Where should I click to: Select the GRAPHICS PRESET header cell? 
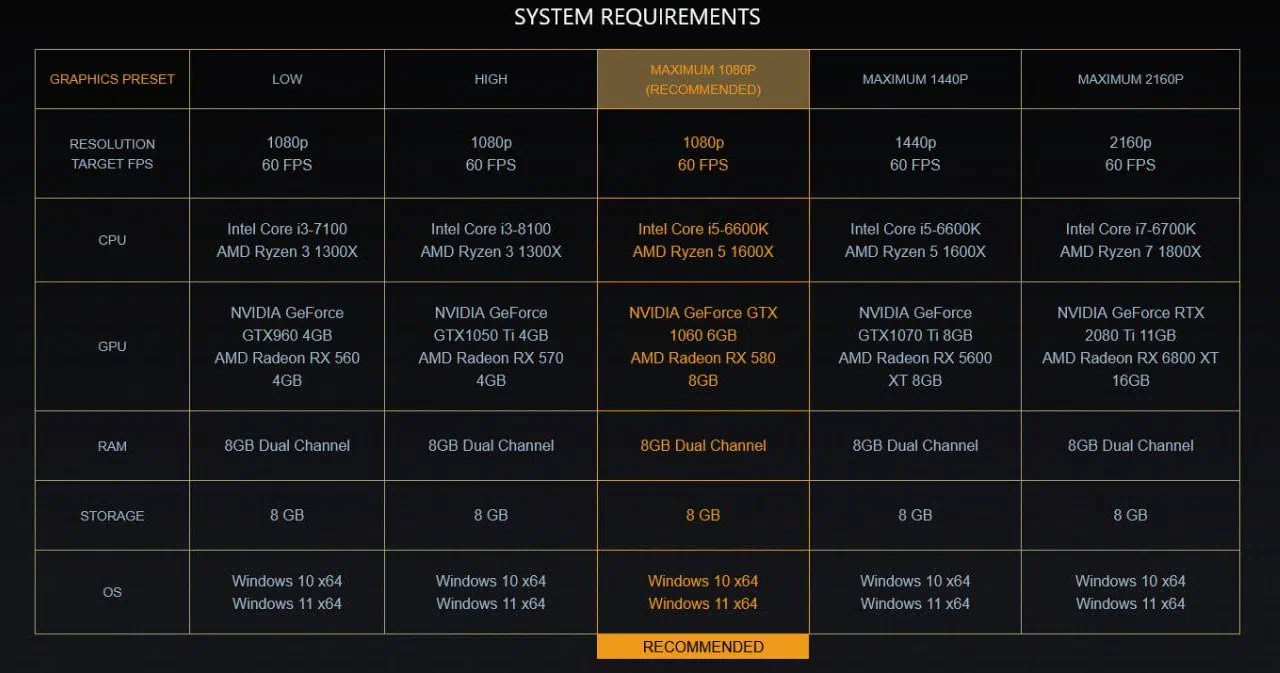click(112, 79)
